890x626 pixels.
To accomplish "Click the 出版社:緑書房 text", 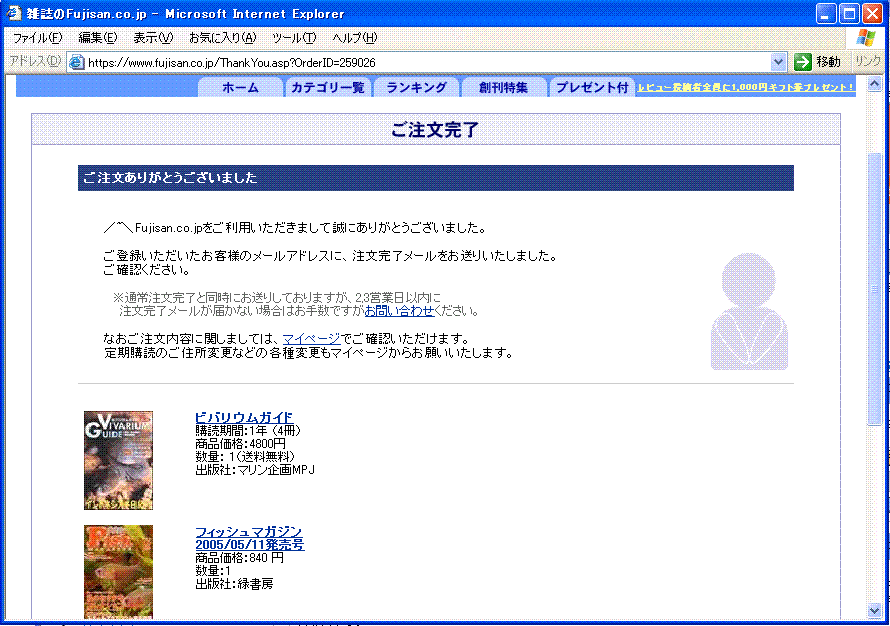I will (234, 584).
